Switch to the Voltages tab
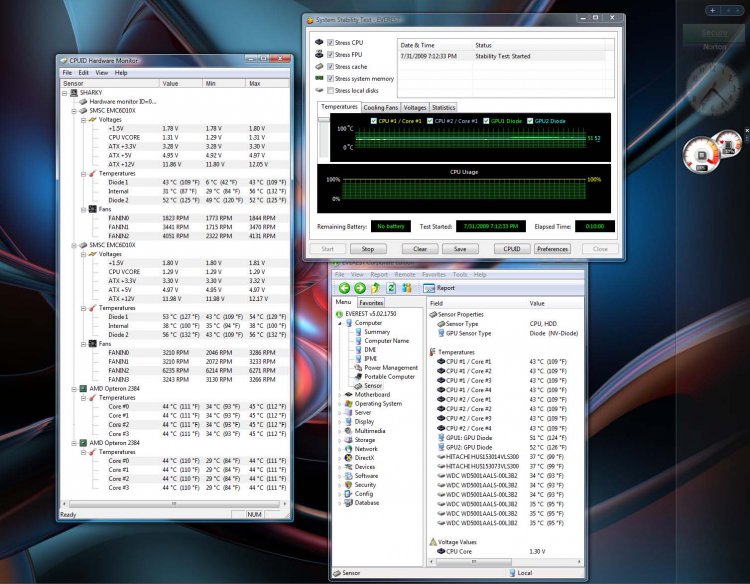The image size is (750, 584). 415,108
